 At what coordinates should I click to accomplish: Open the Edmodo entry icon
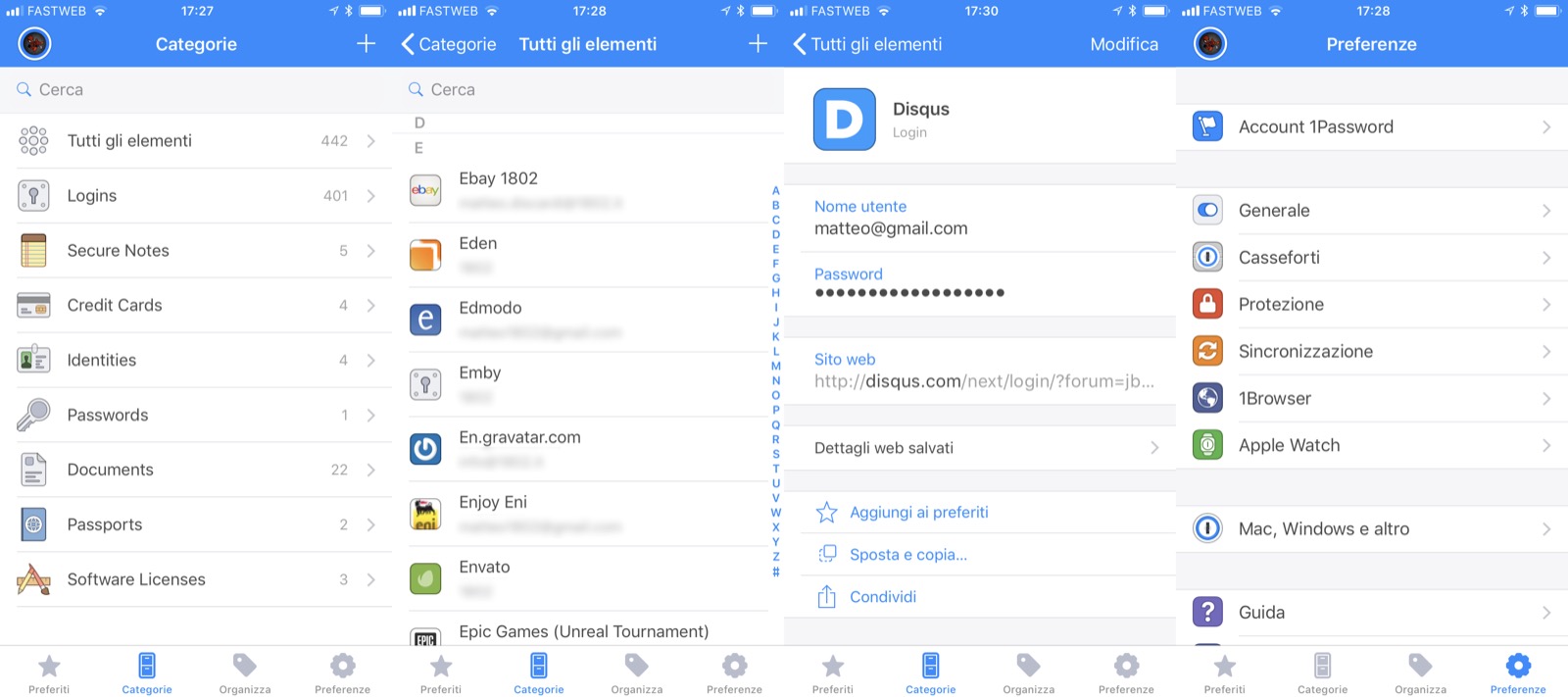(425, 320)
